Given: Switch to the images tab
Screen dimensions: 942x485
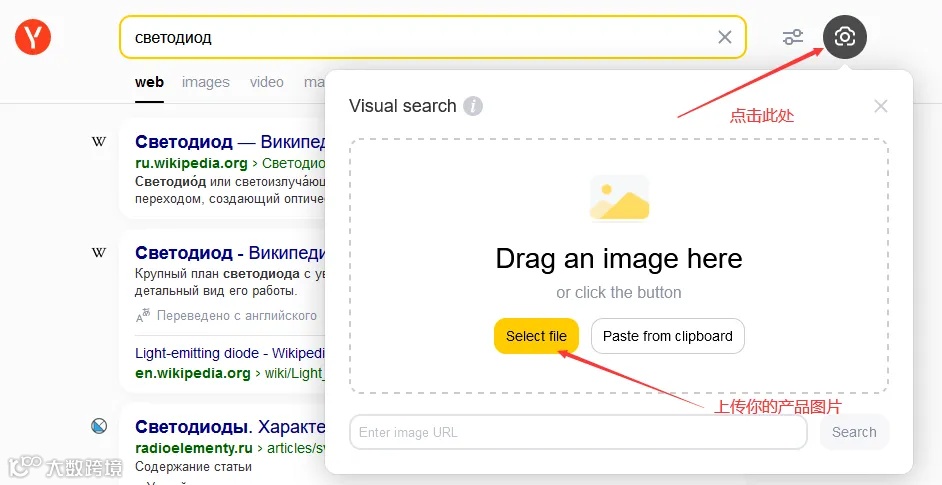Looking at the screenshot, I should tap(205, 82).
